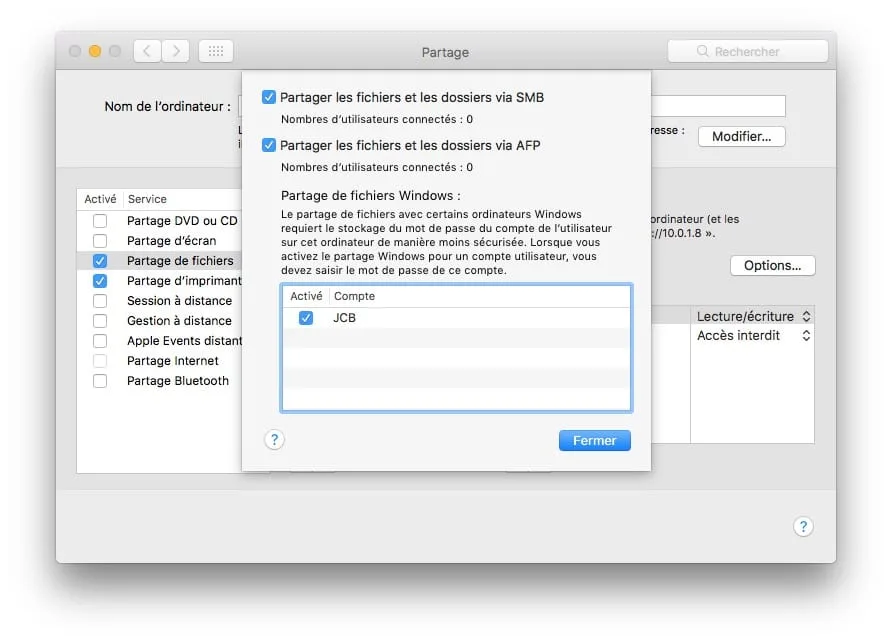Screen dimensions: 892x643
Task: Click the magnifier icon in Rechercher field
Action: click(703, 51)
